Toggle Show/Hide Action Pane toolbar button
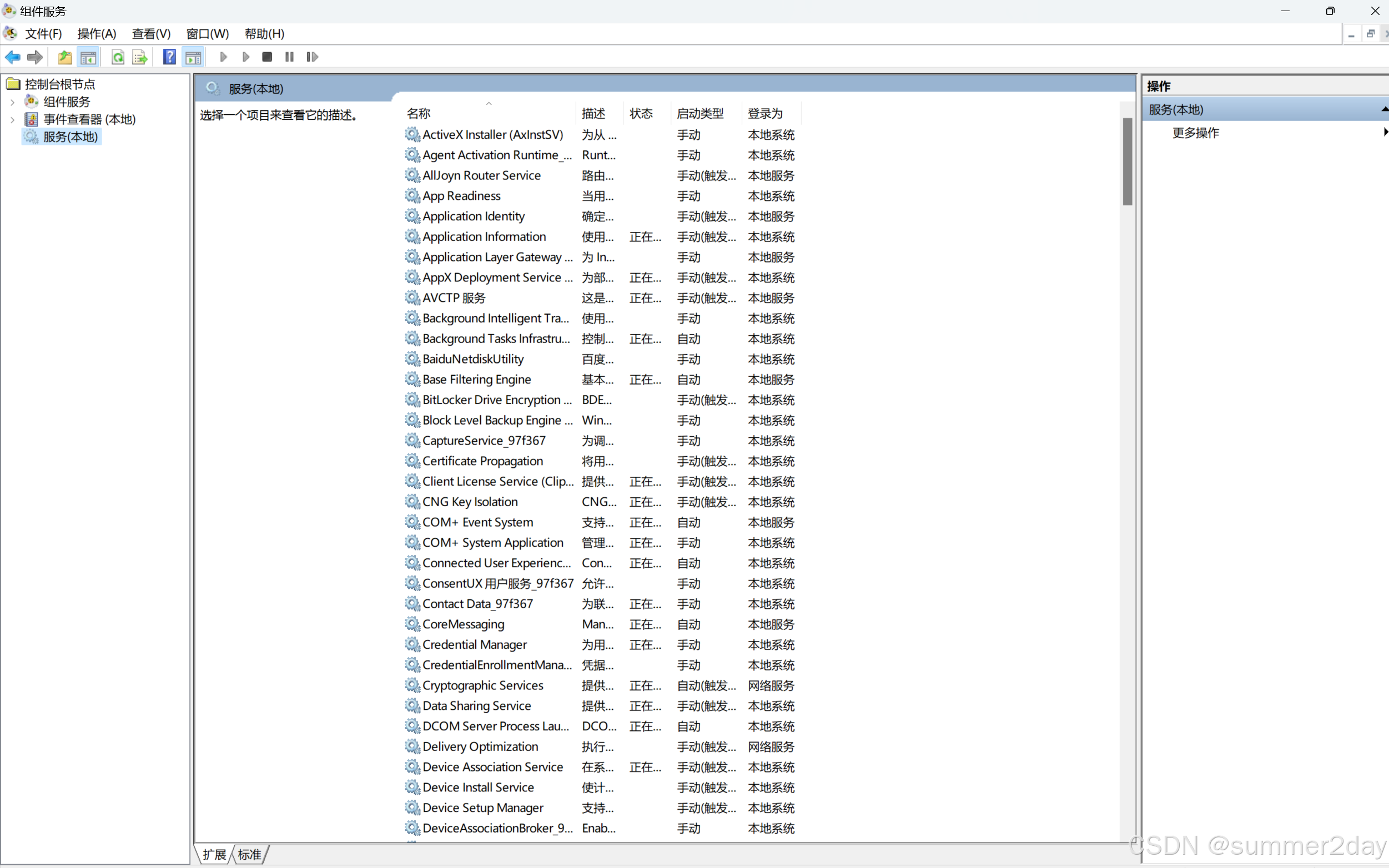The height and width of the screenshot is (868, 1389). click(194, 57)
